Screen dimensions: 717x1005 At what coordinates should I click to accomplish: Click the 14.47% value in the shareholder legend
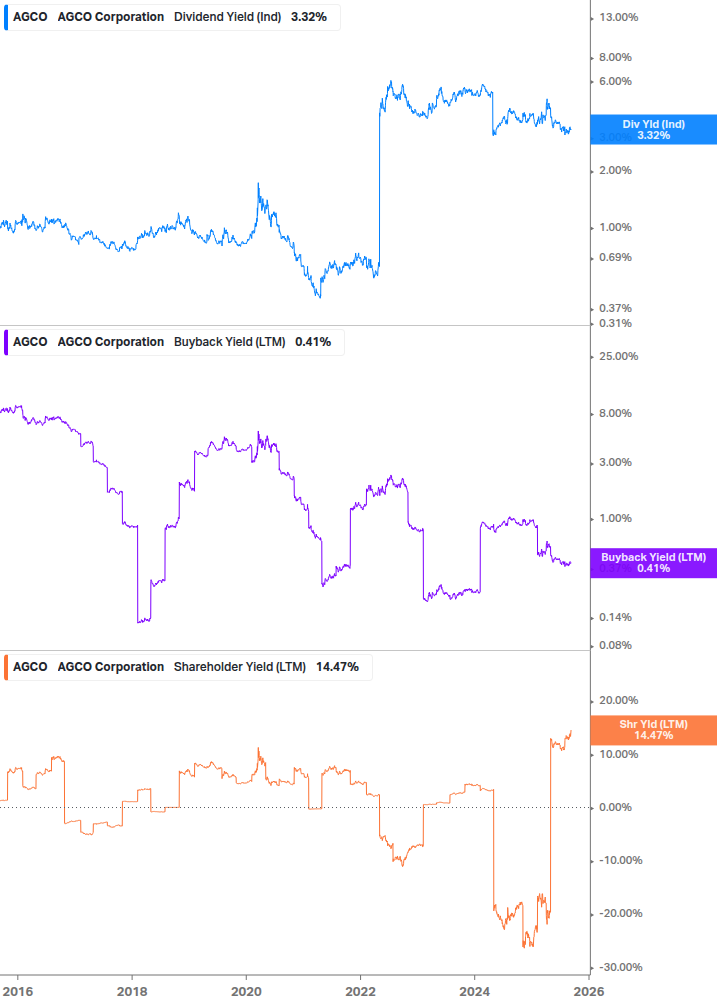(x=337, y=667)
